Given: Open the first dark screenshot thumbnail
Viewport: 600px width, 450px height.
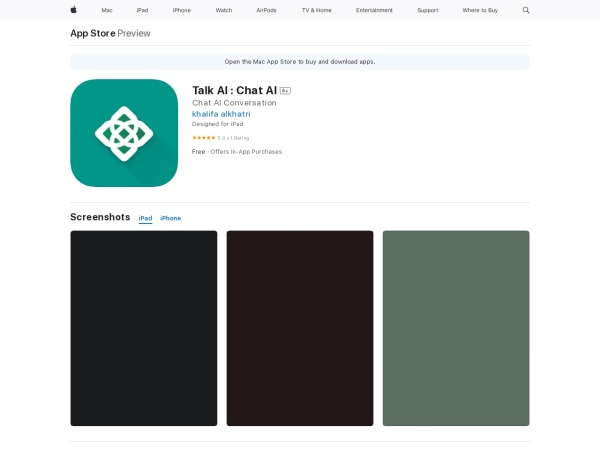Looking at the screenshot, I should click(143, 328).
